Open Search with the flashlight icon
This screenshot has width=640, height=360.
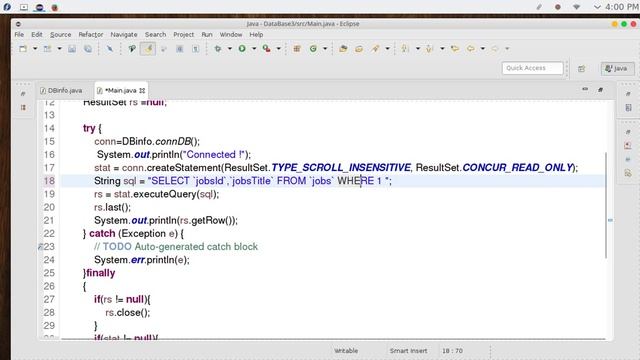[375, 49]
